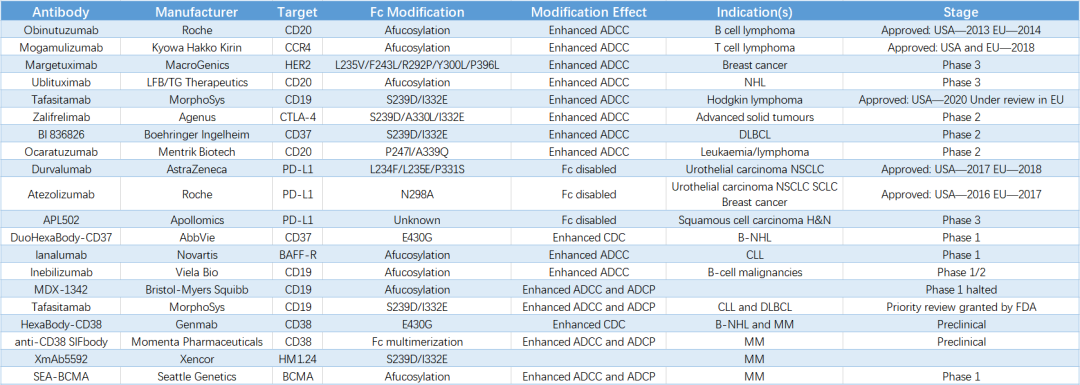Viewport: 1080px width, 385px height.
Task: Click the Stage column header
Action: pyautogui.click(x=962, y=12)
